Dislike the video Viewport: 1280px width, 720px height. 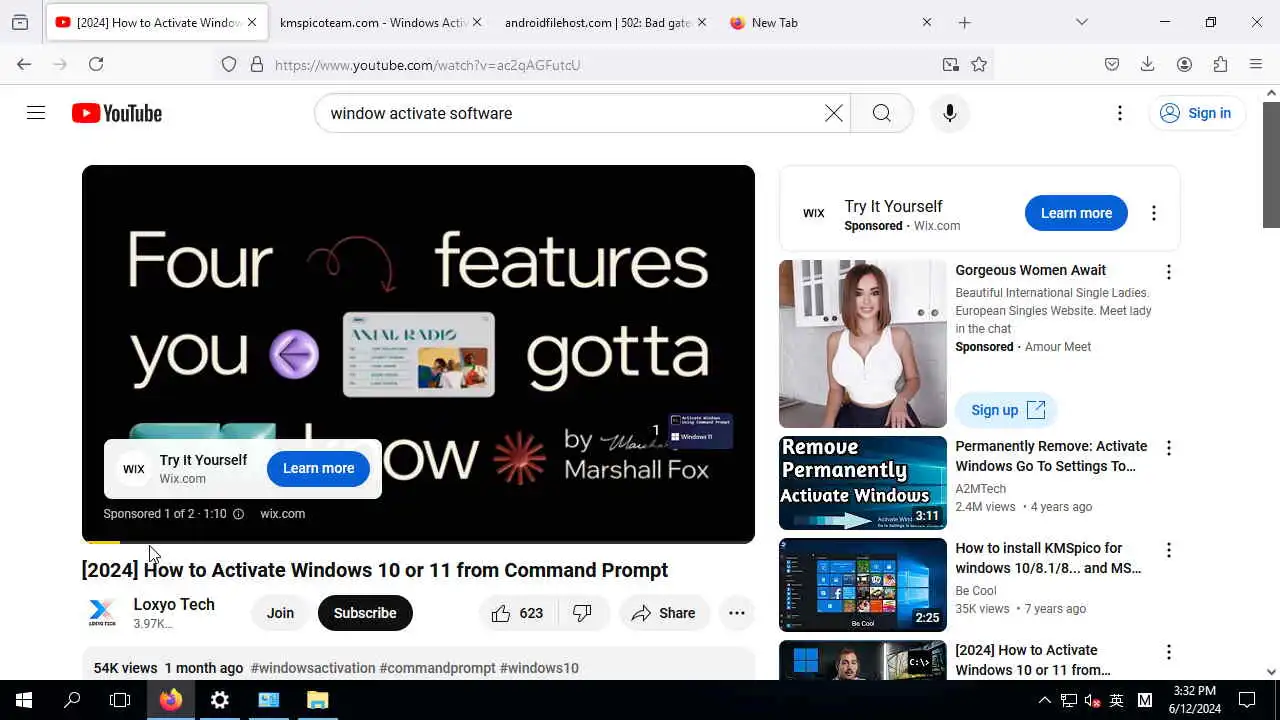click(x=583, y=613)
